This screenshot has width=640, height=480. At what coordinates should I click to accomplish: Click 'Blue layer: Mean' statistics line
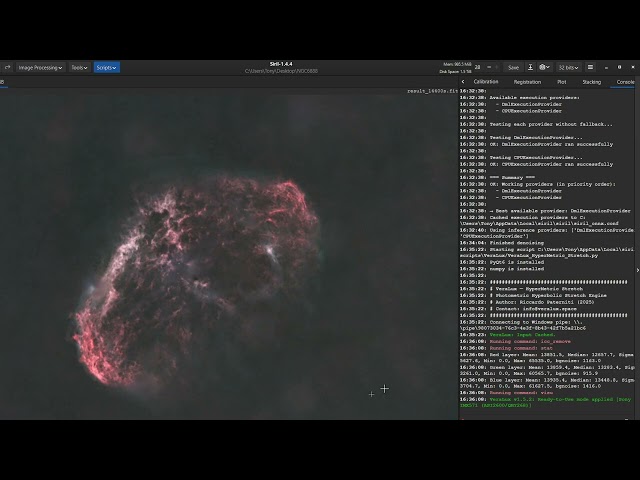(547, 383)
